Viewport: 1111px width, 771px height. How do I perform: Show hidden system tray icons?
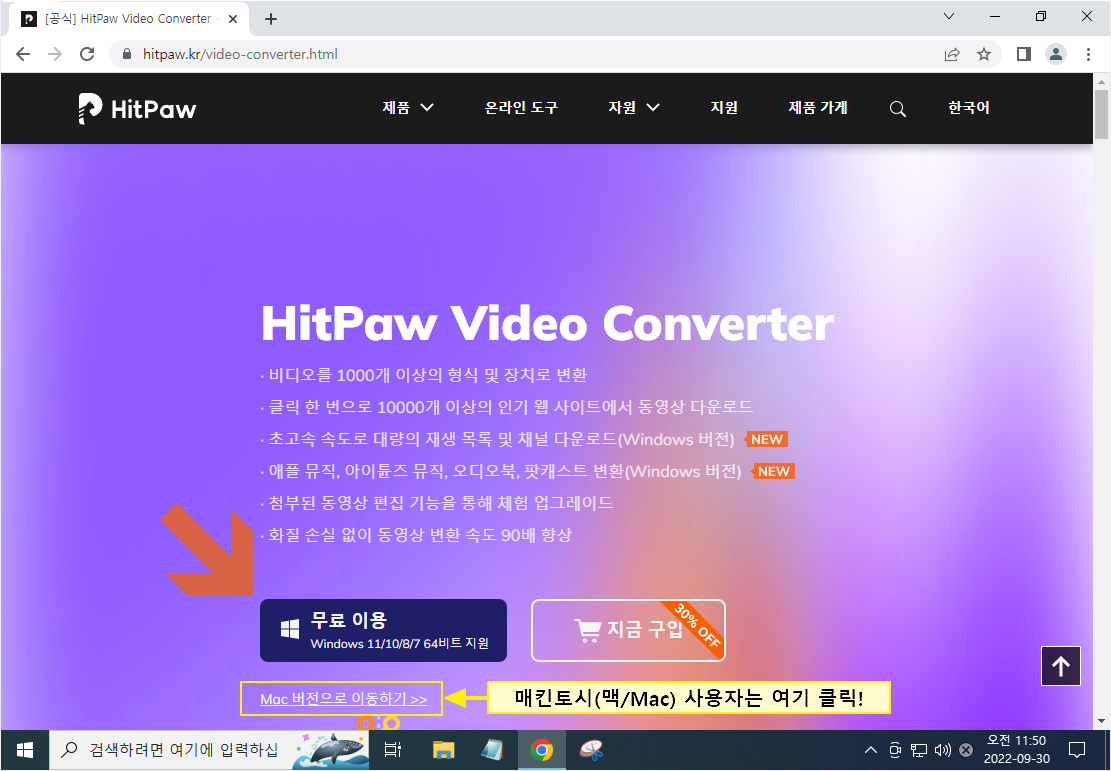(871, 750)
